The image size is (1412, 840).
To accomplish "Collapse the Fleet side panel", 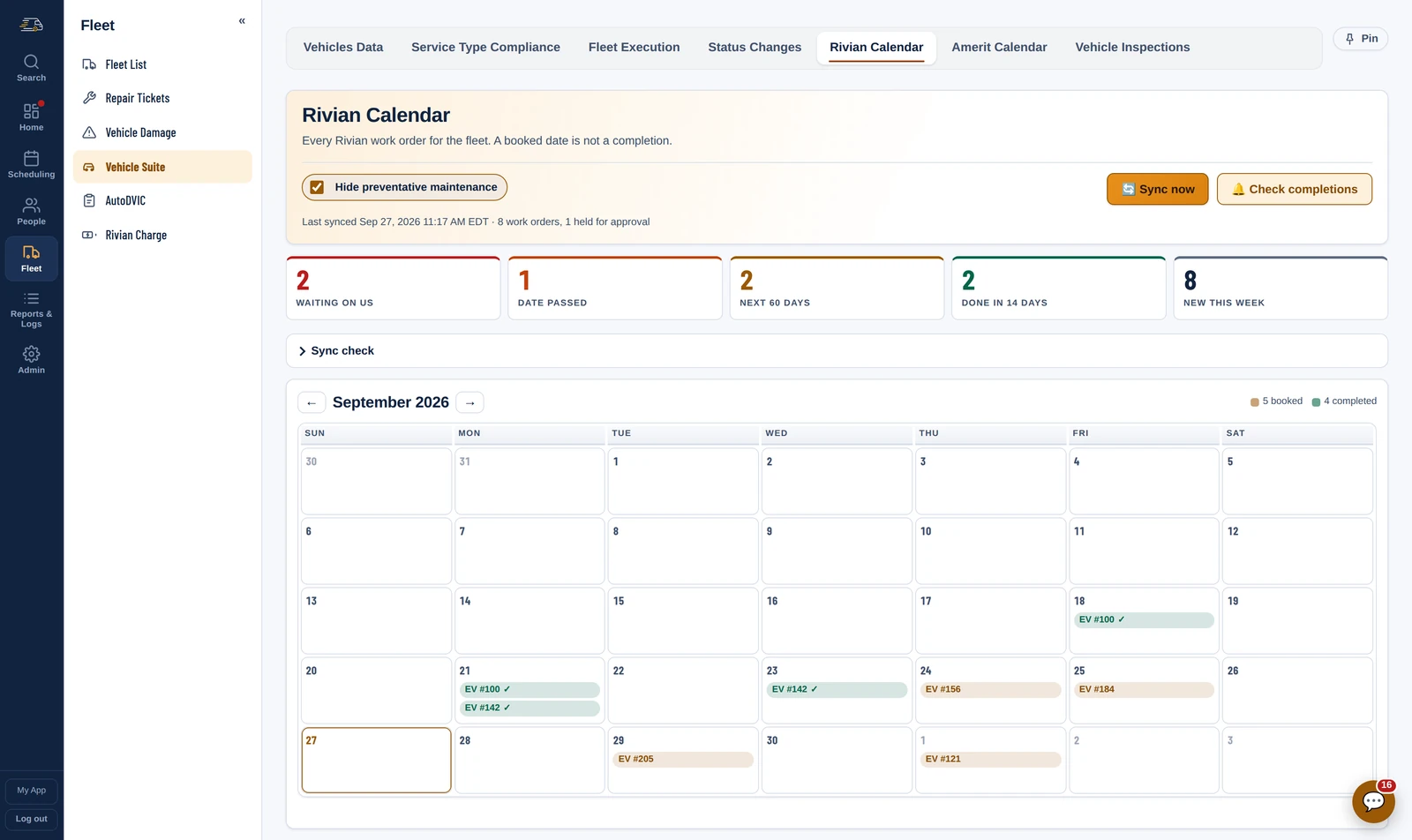I will click(242, 21).
